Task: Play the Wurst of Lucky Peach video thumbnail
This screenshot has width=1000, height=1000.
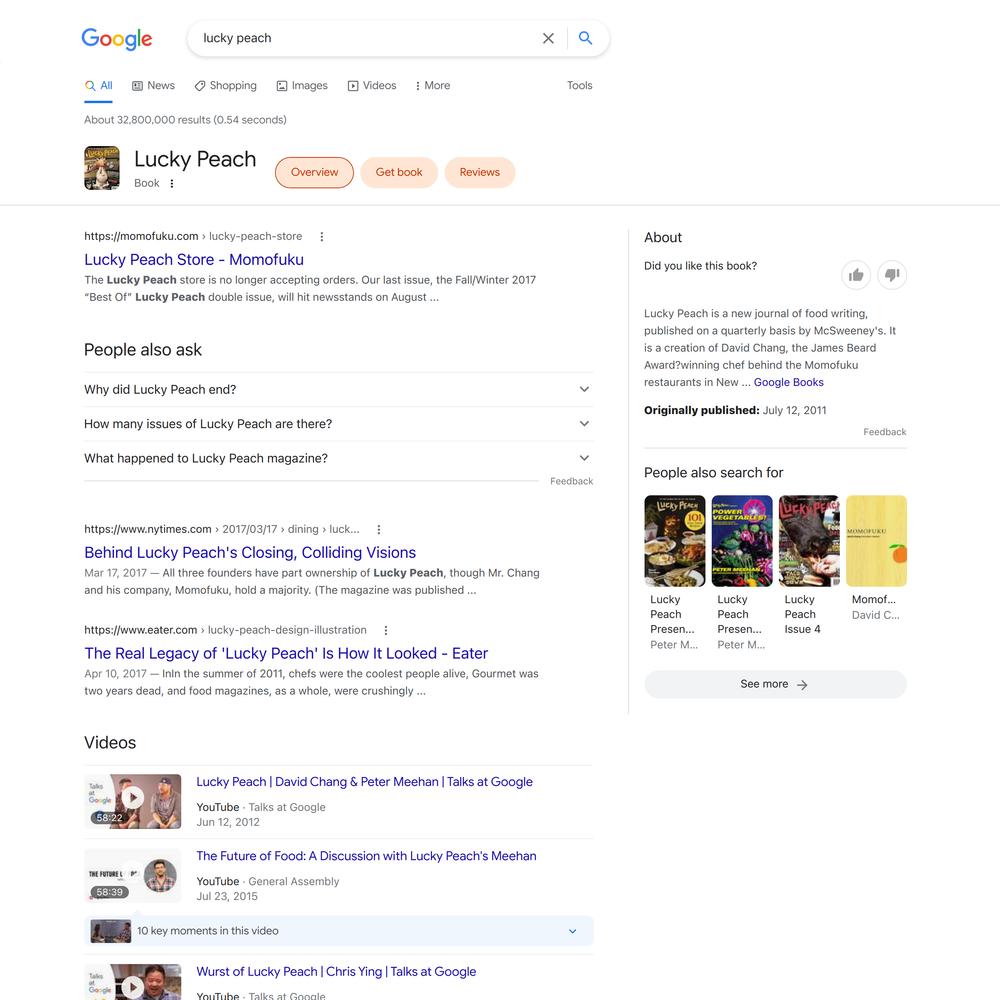Action: 133,982
